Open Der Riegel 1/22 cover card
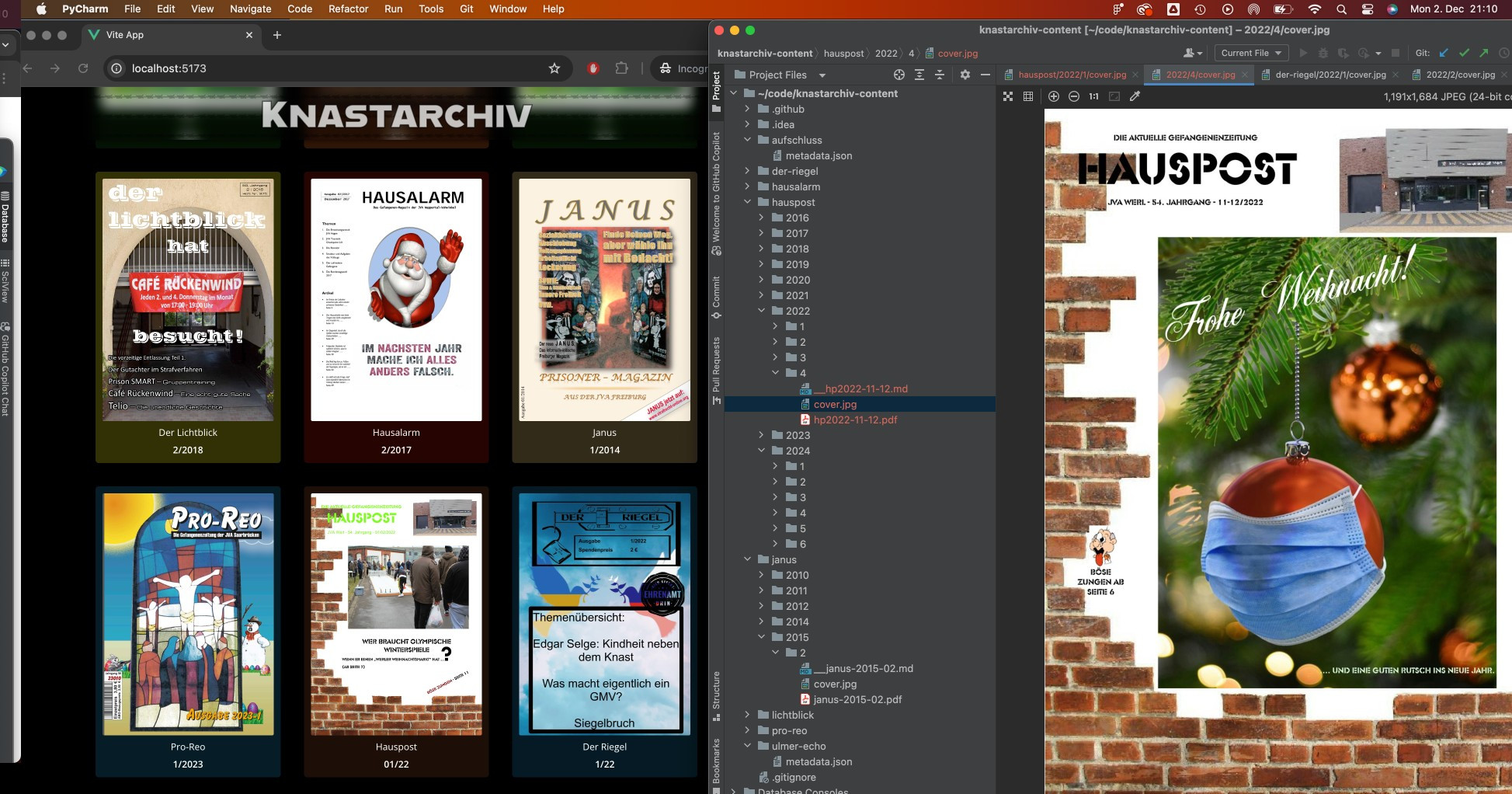This screenshot has width=1512, height=794. point(604,632)
